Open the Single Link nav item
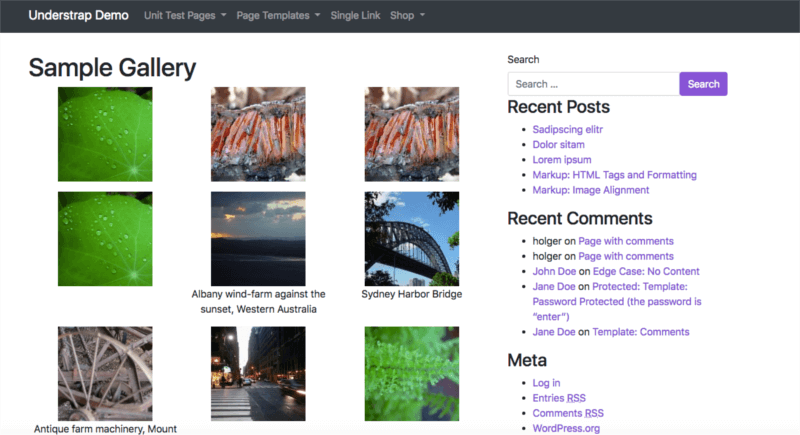 point(355,15)
